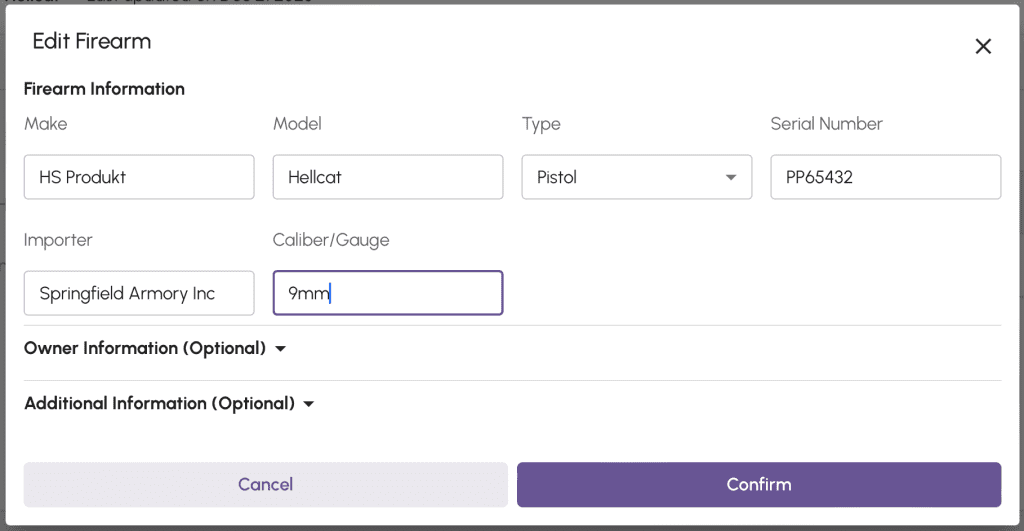Viewport: 1024px width, 531px height.
Task: Expand the Owner Information (Optional) section
Action: point(145,349)
